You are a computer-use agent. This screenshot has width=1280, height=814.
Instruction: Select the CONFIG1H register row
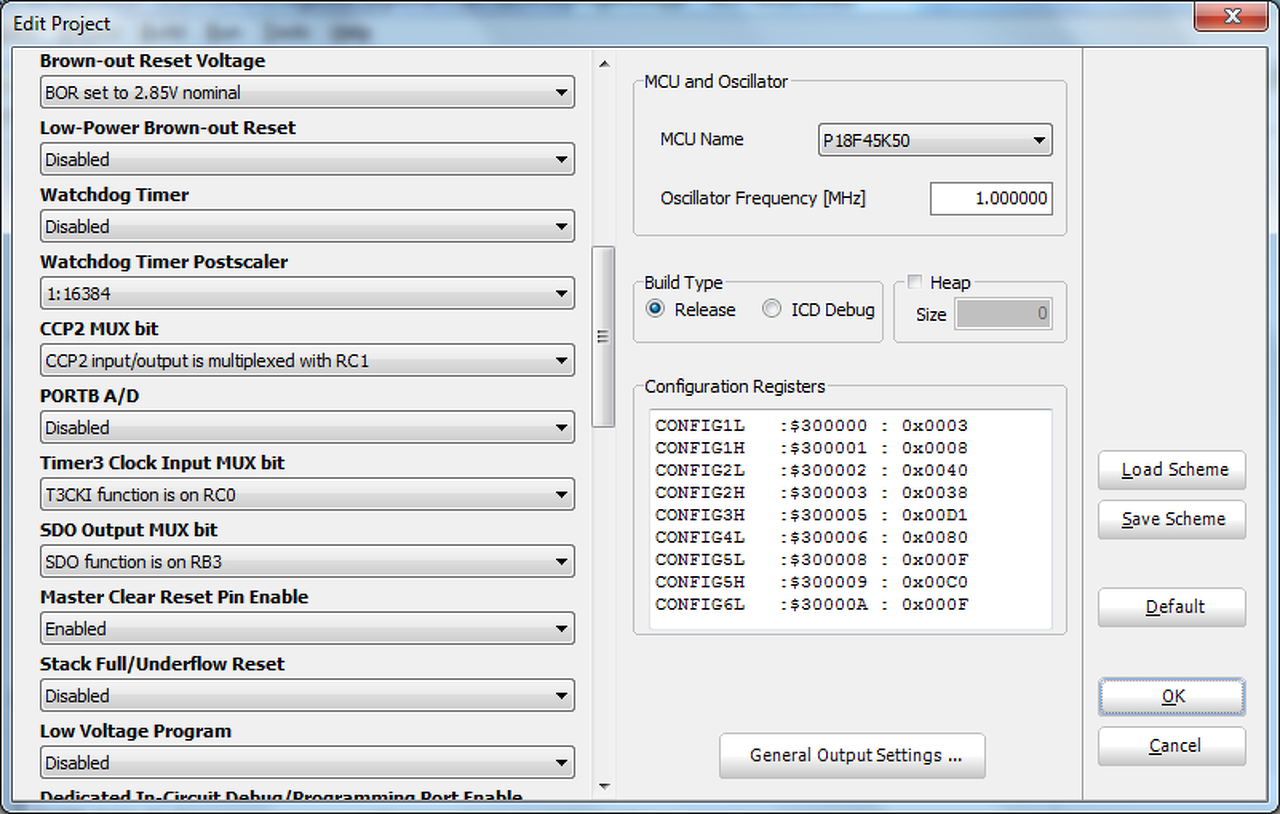tap(812, 448)
